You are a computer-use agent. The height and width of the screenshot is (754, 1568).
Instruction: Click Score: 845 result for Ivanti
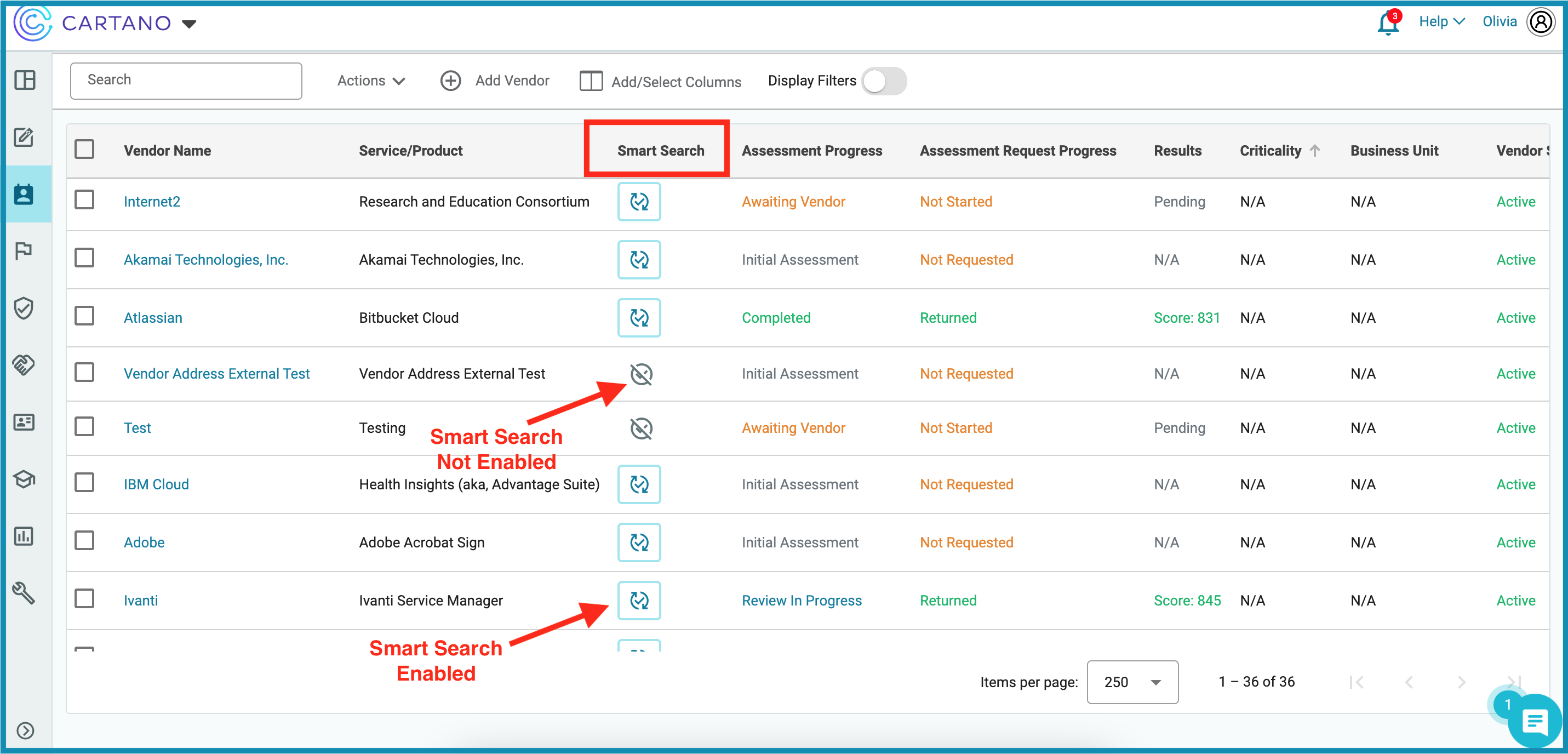click(x=1187, y=601)
